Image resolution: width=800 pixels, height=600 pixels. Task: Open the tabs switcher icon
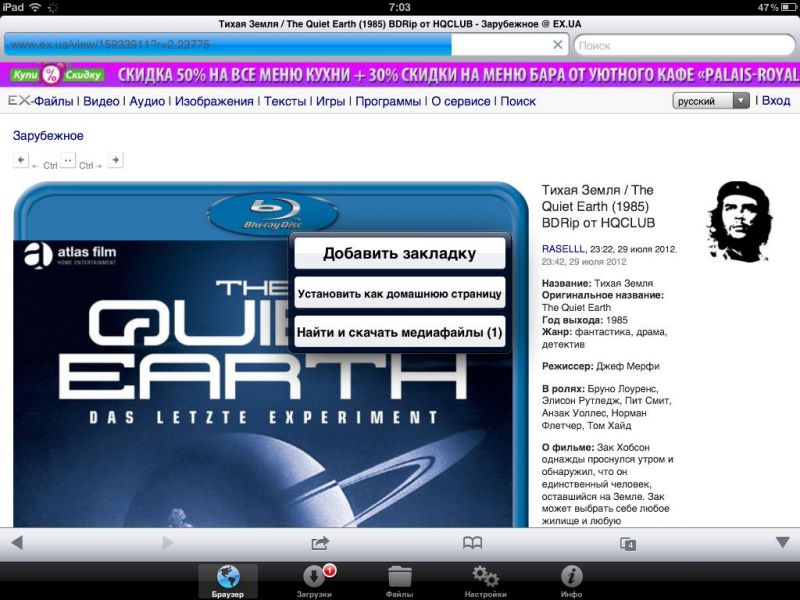627,543
